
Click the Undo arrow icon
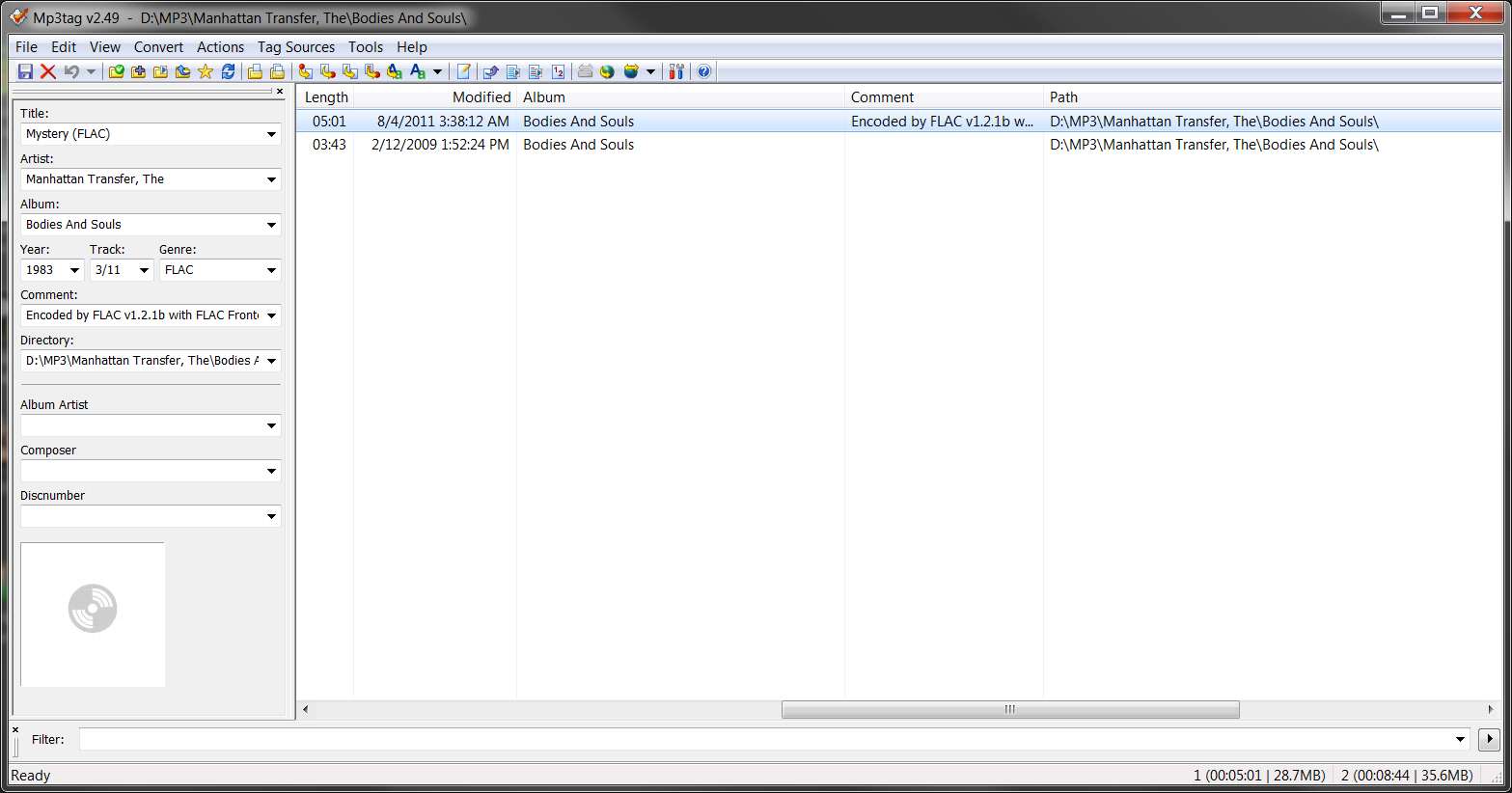coord(71,71)
